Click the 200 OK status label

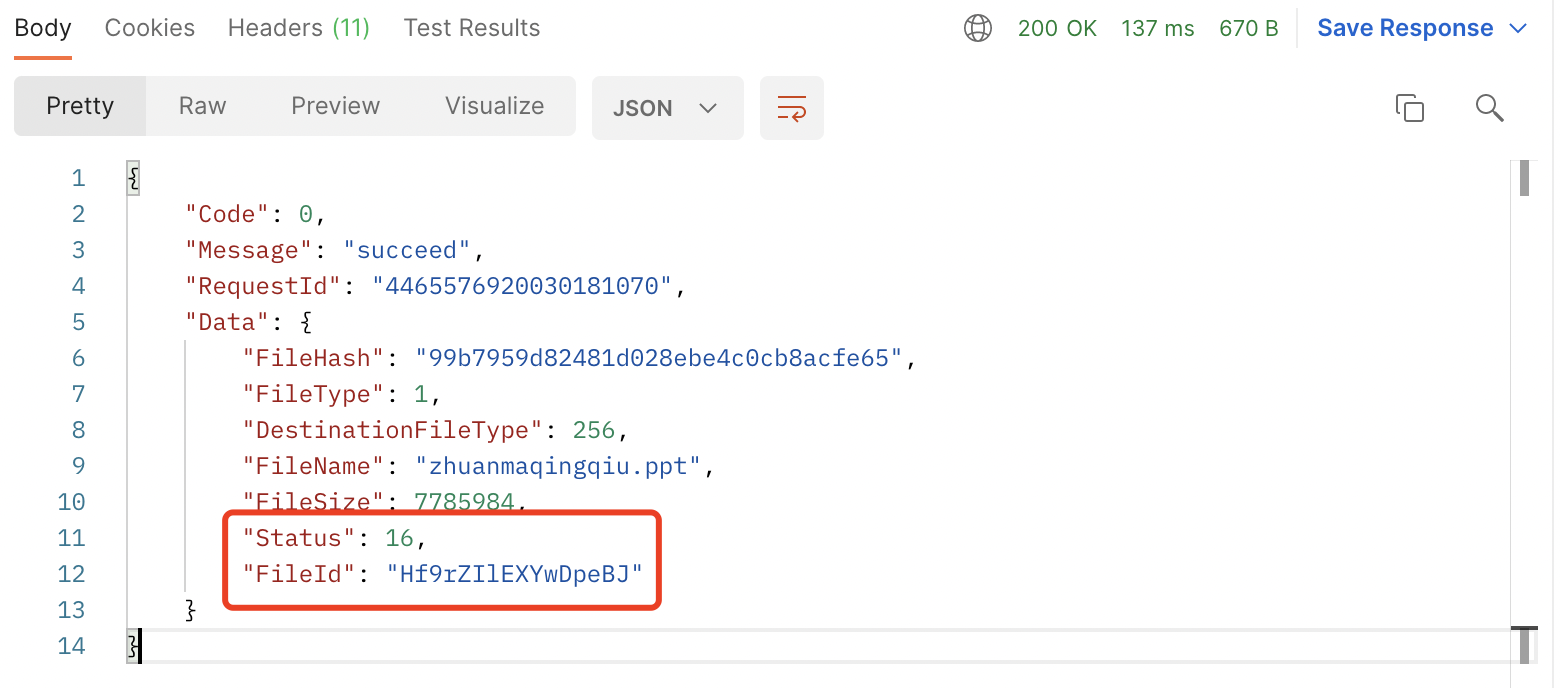pyautogui.click(x=1057, y=29)
